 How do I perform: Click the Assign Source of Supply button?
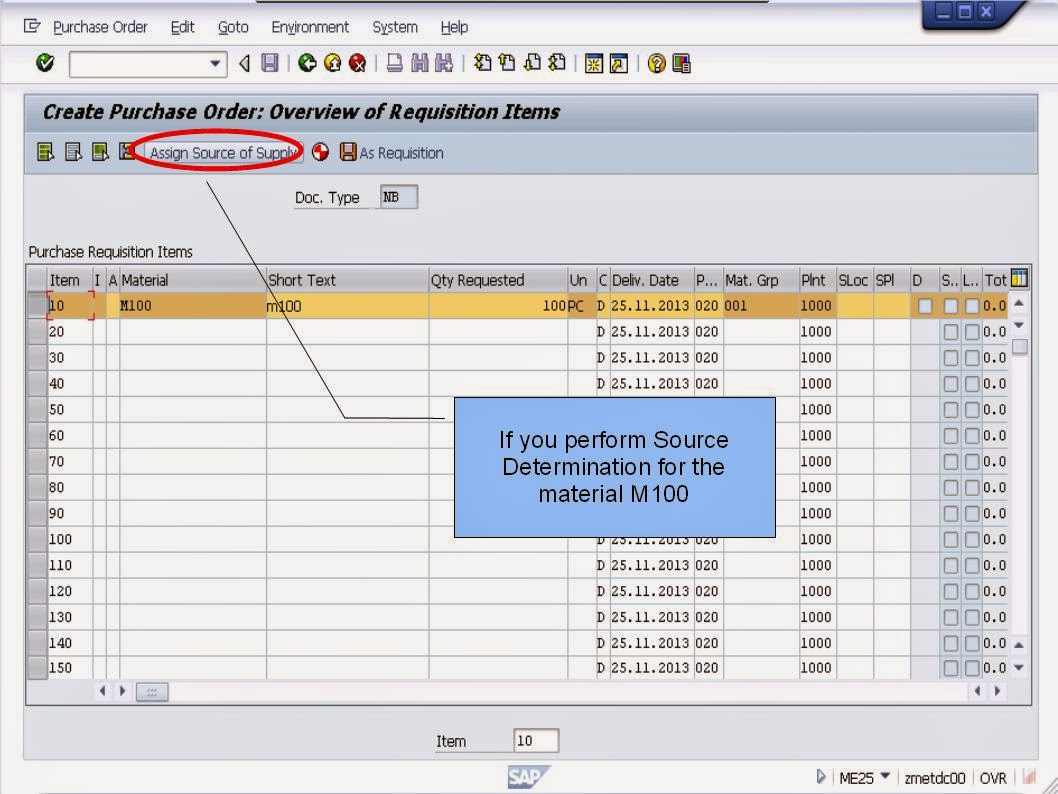[223, 152]
